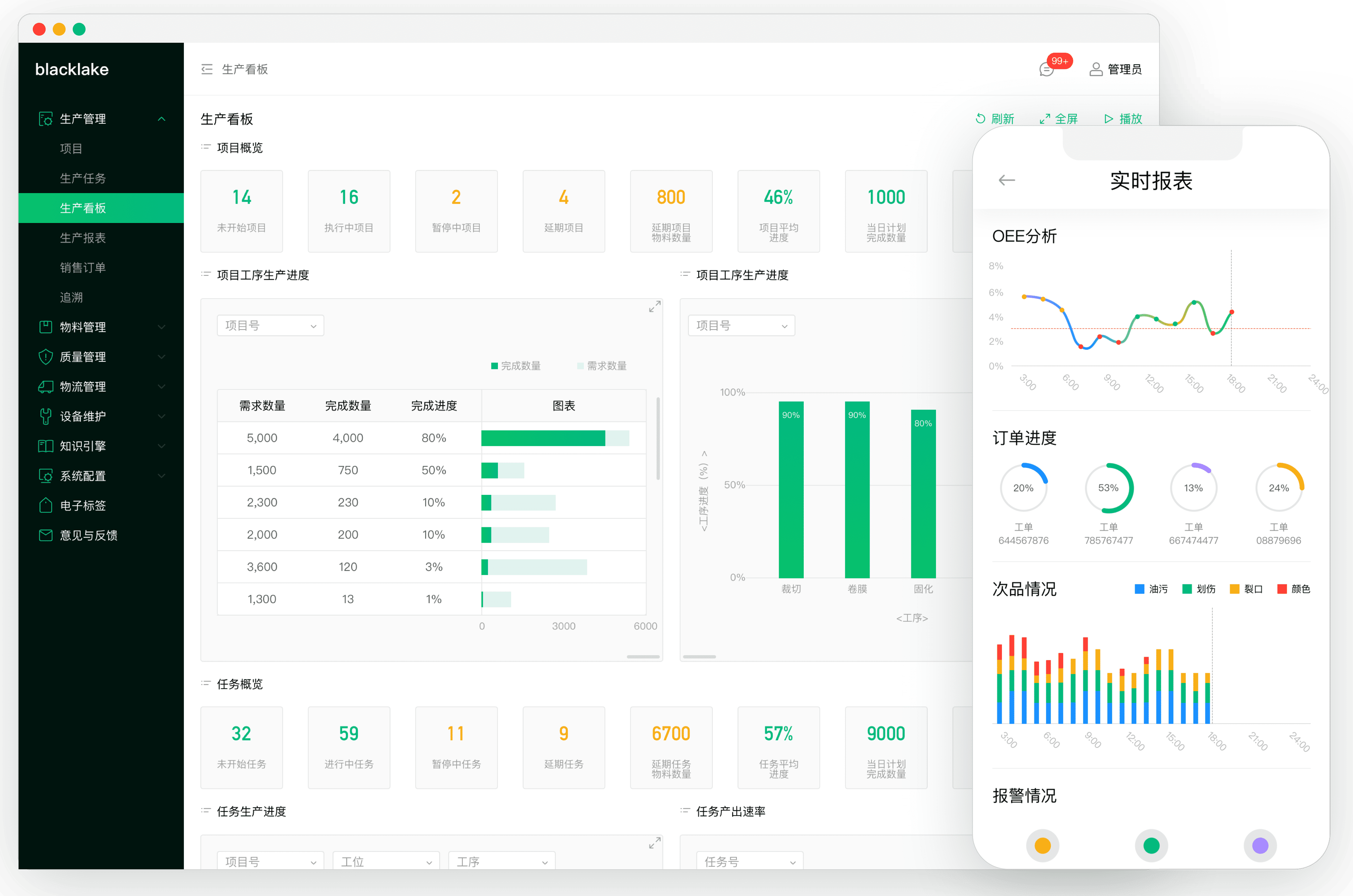The width and height of the screenshot is (1353, 896).
Task: Click the 设备维护 wrench icon
Action: 45,416
